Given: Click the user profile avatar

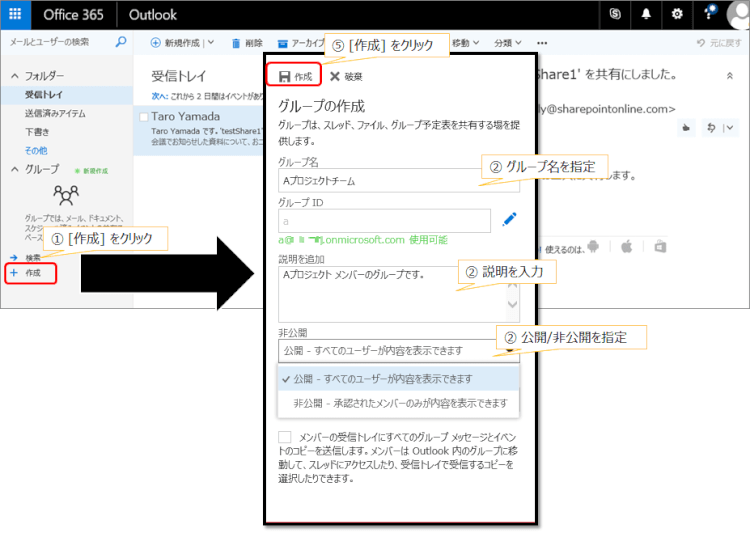Looking at the screenshot, I should 738,14.
